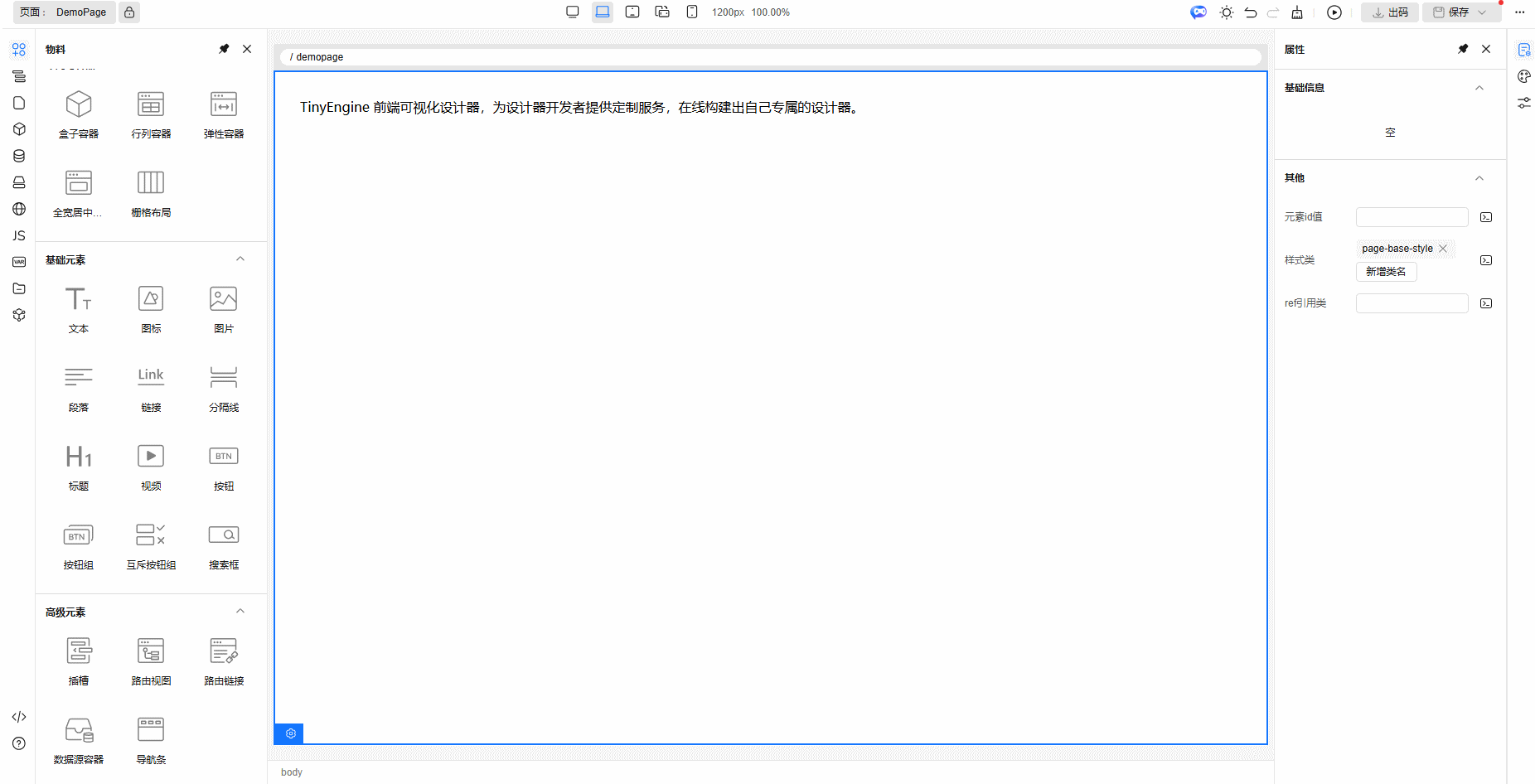Open the internationalization globe icon in sidebar

(18, 209)
